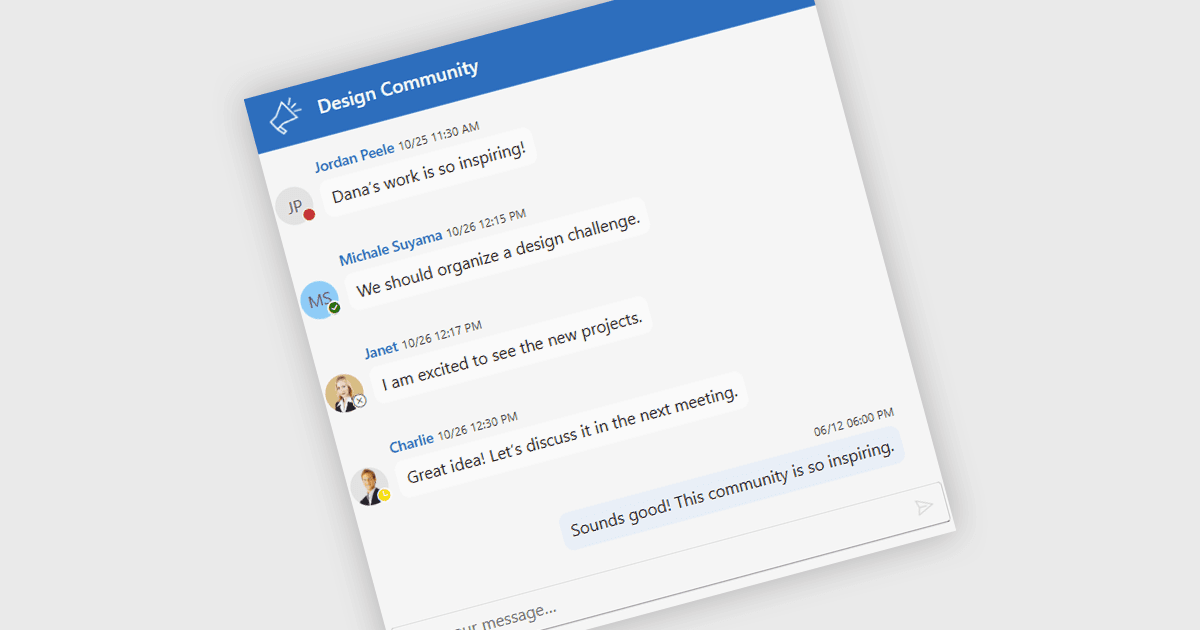Click the Michale Suyama author name
Screen dimensions: 1200x630
[390, 248]
